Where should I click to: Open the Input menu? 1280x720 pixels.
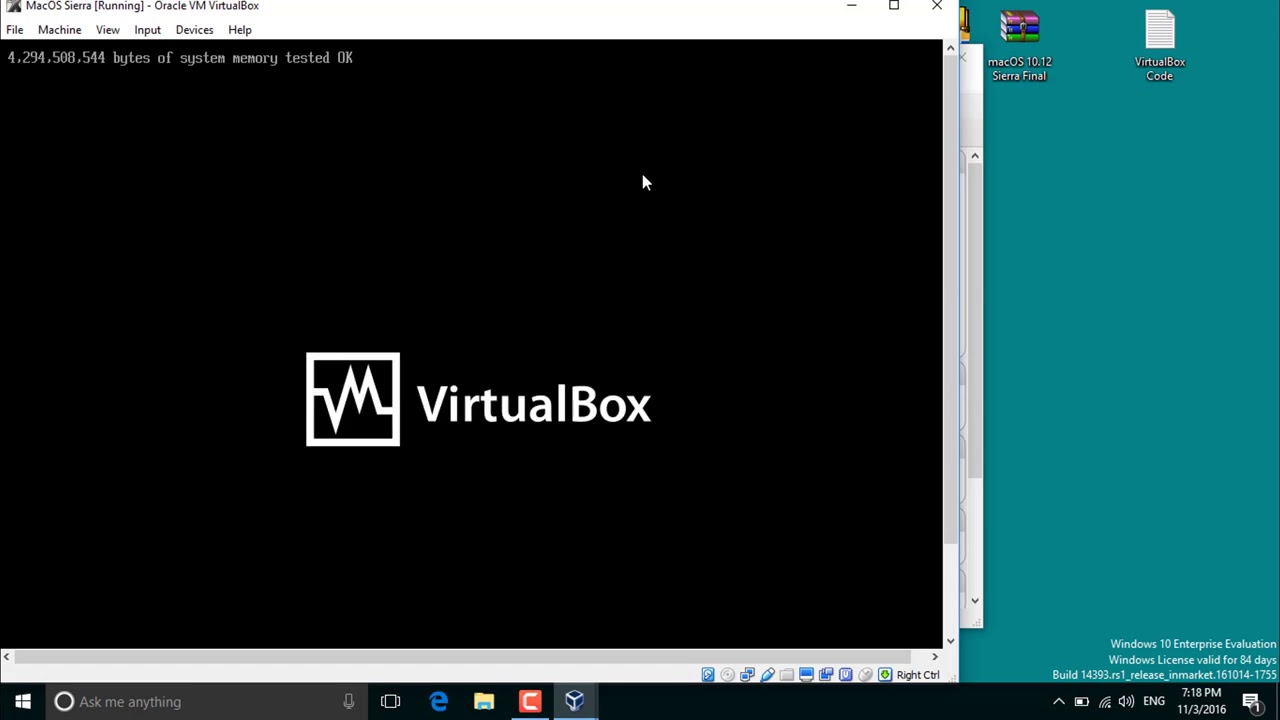(147, 30)
